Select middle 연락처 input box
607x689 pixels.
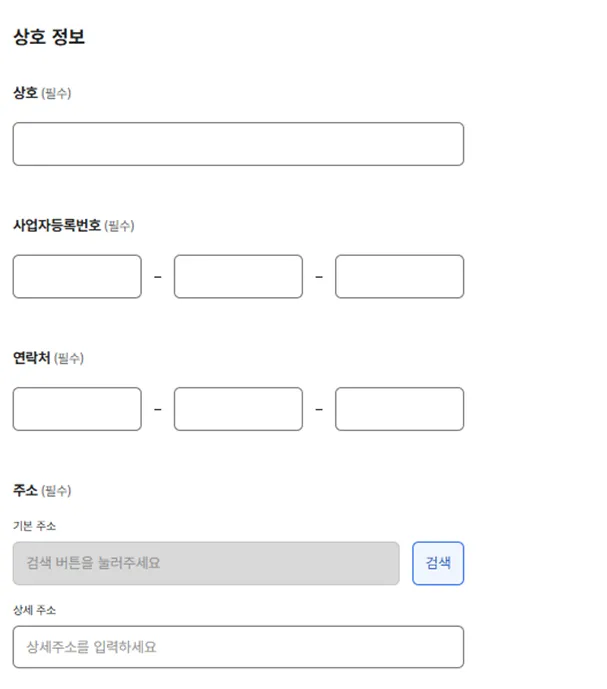tap(238, 409)
